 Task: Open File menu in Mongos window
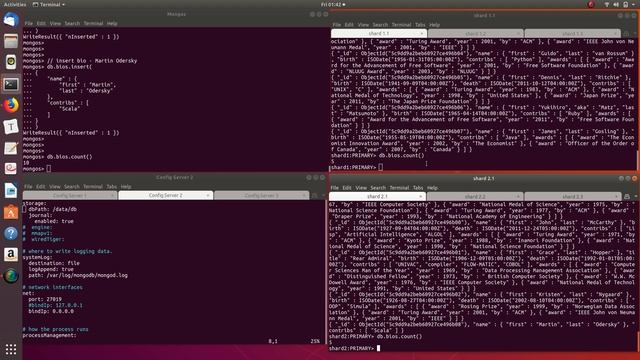click(x=29, y=24)
